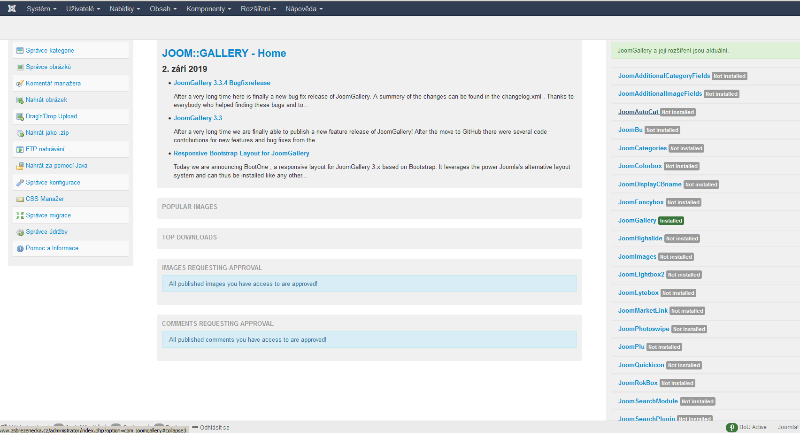
Task: Open the JoomFancybox extension link
Action: [641, 202]
